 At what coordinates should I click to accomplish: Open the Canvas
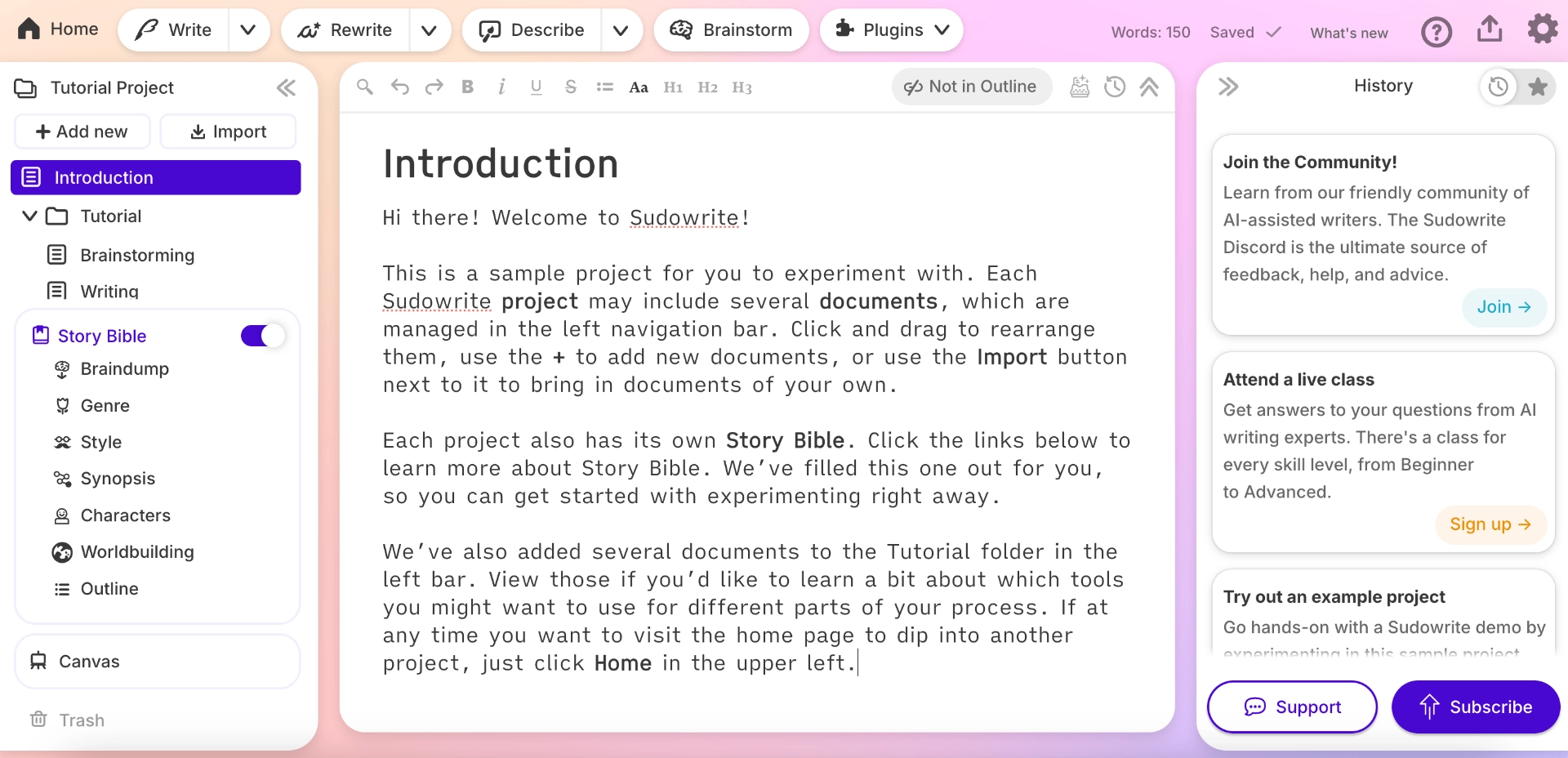pos(158,662)
